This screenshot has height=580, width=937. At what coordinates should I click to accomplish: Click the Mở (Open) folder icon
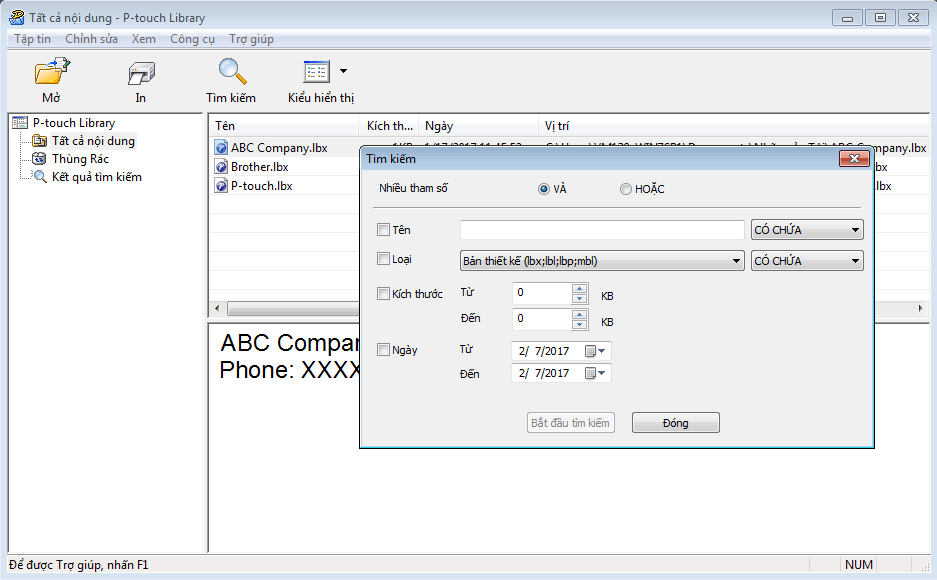click(x=51, y=74)
